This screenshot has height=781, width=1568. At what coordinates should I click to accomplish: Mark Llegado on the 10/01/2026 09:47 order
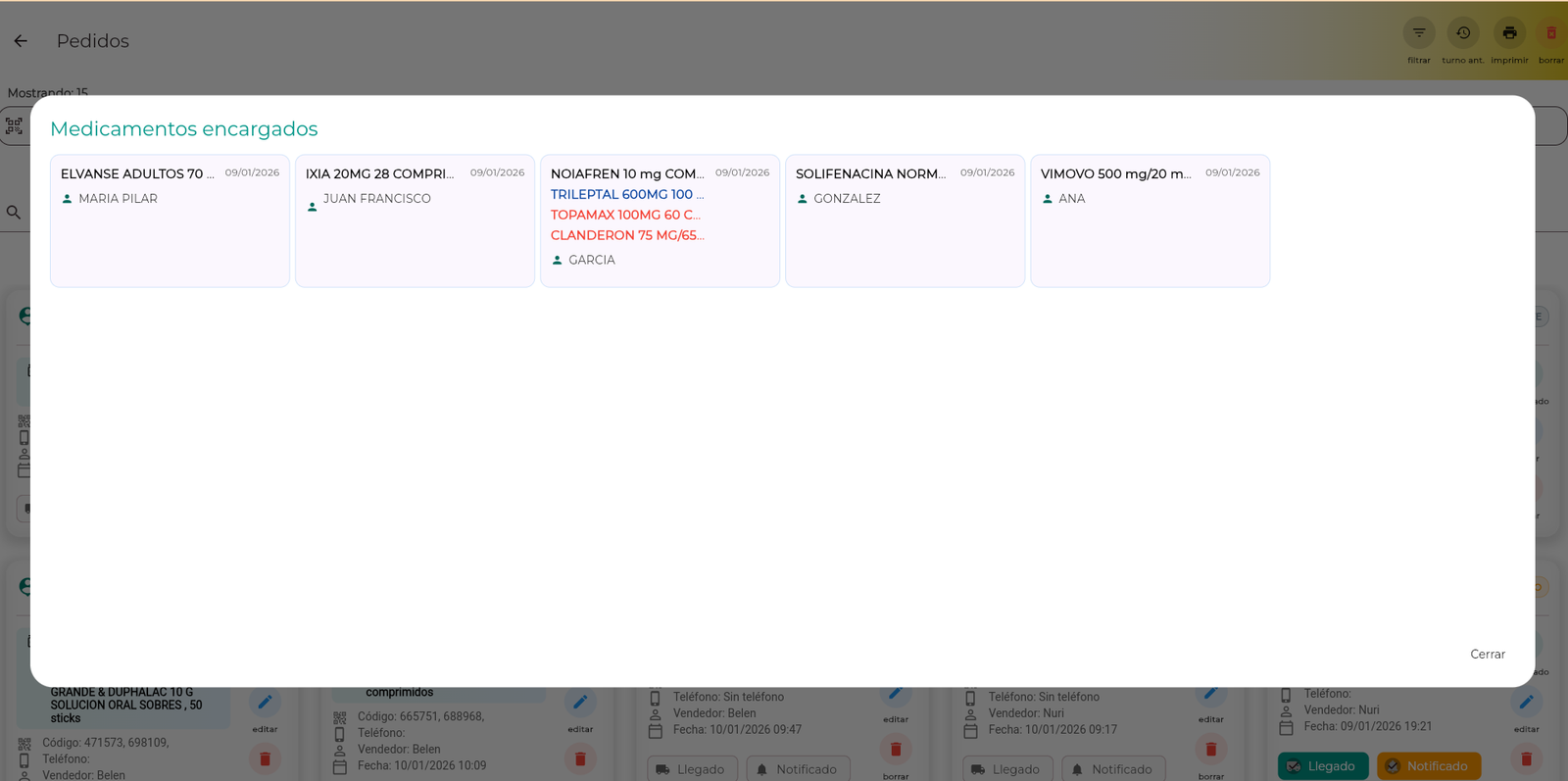pos(692,769)
